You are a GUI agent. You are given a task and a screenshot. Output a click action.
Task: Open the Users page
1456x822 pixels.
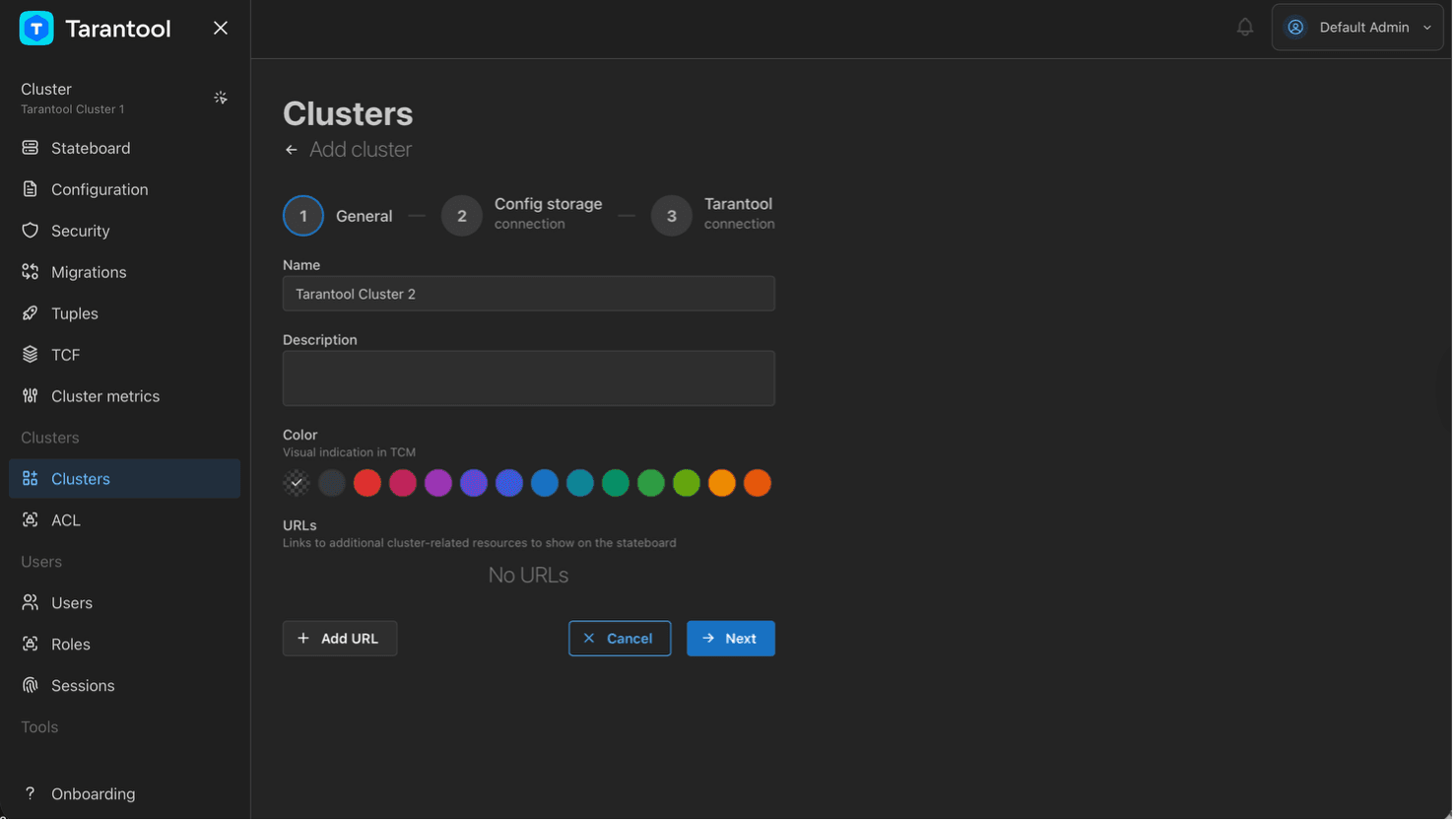tap(125, 603)
